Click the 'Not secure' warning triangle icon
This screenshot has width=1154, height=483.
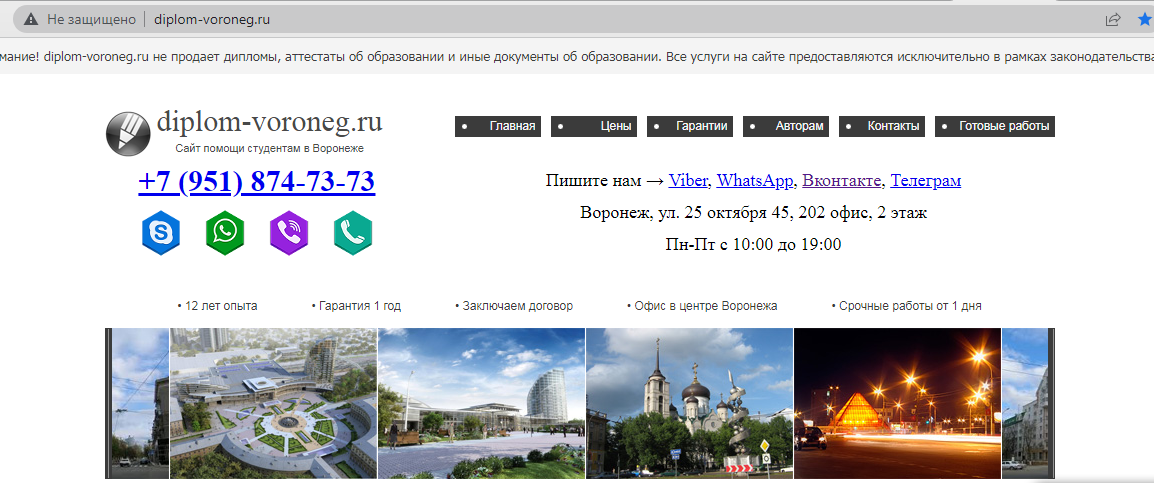31,20
